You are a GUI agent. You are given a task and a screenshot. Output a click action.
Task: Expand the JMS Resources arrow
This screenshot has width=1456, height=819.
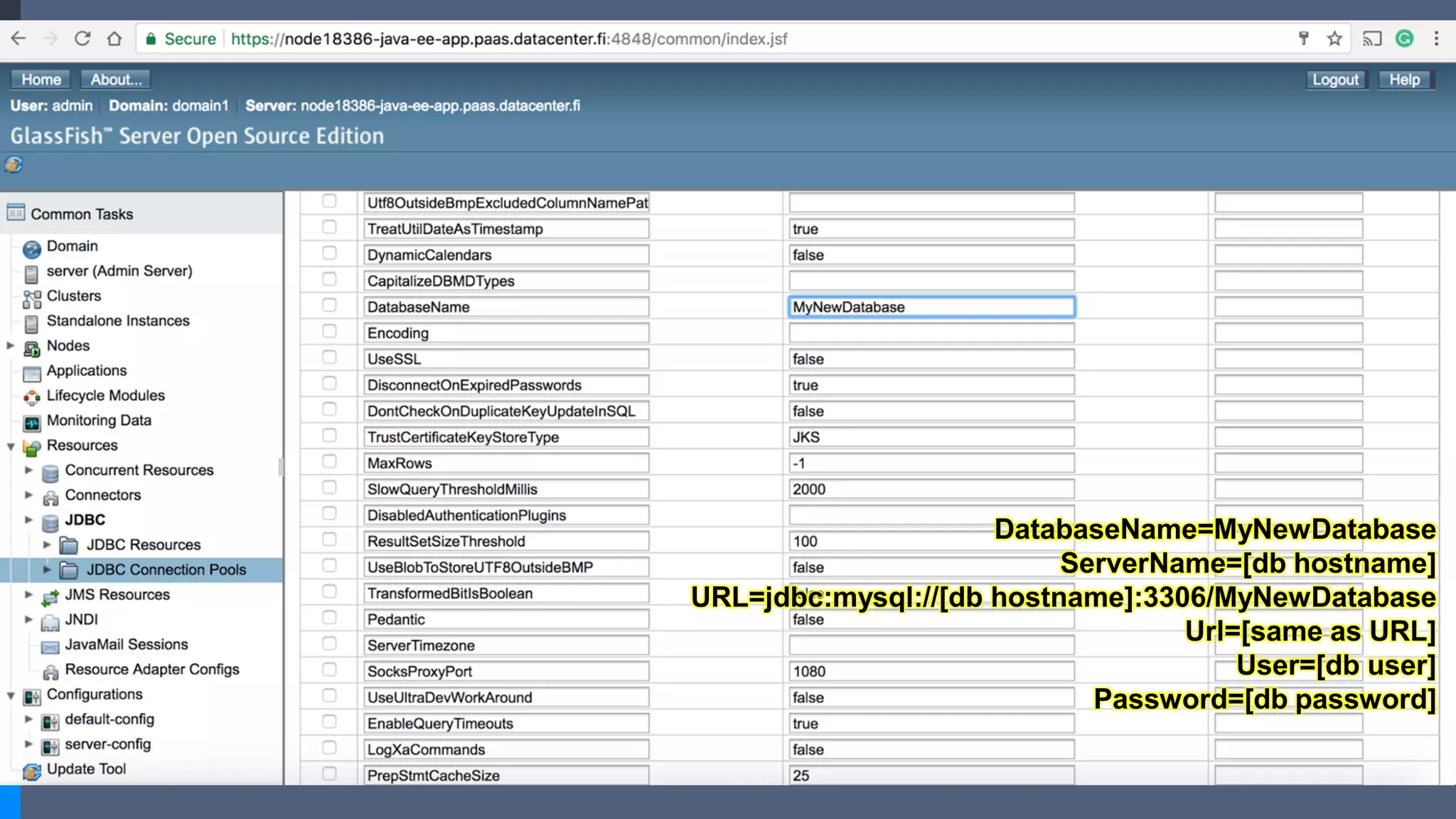click(x=29, y=594)
